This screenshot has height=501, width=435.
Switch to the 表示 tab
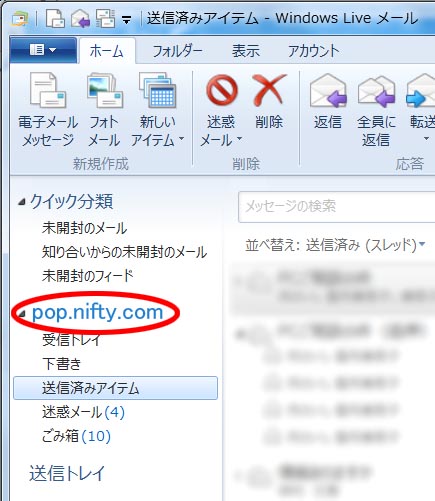[246, 51]
